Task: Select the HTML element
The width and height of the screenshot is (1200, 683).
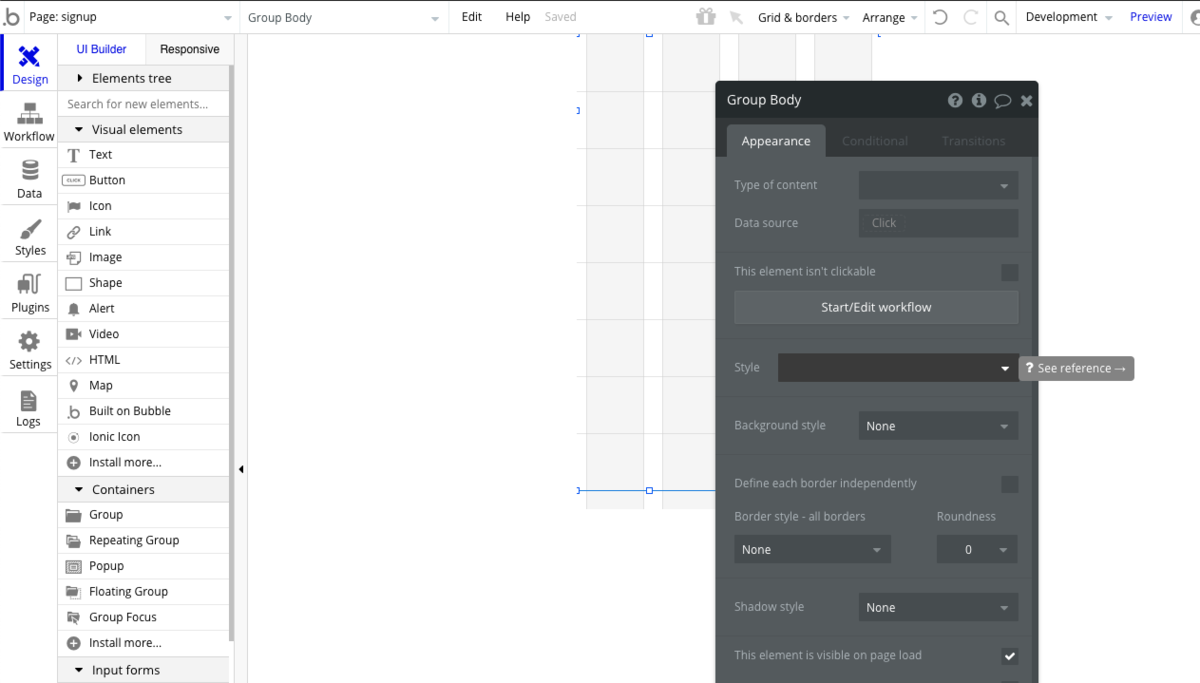Action: 144,360
